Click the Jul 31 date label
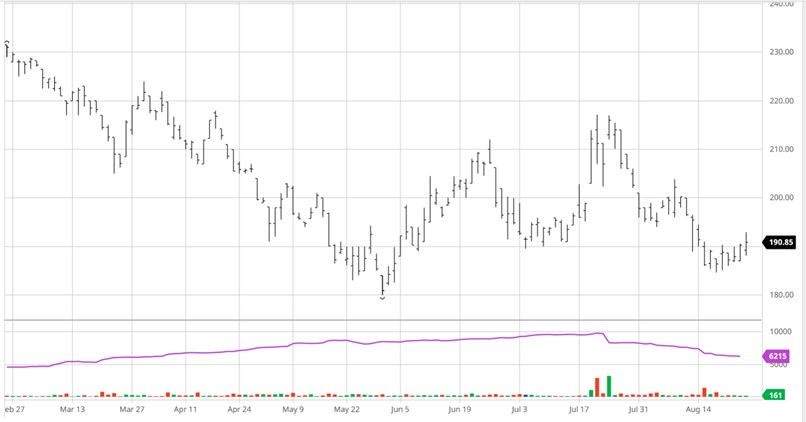The width and height of the screenshot is (806, 422). [638, 410]
